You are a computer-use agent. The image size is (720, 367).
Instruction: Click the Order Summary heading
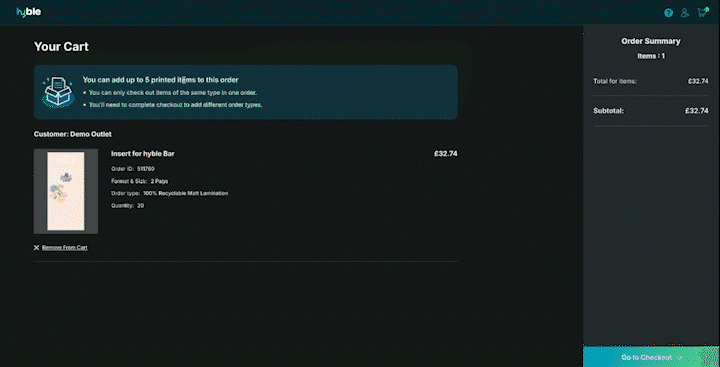tap(651, 41)
